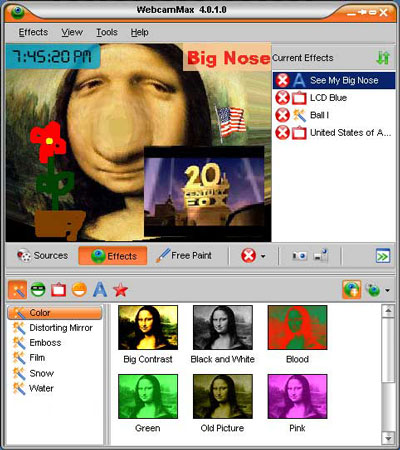Select the orange smiley emotion category icon
This screenshot has height=450, width=400.
click(x=79, y=290)
